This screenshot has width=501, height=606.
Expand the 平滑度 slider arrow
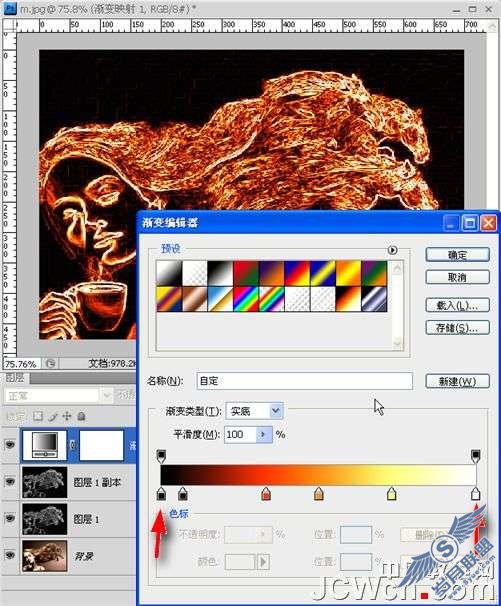264,434
